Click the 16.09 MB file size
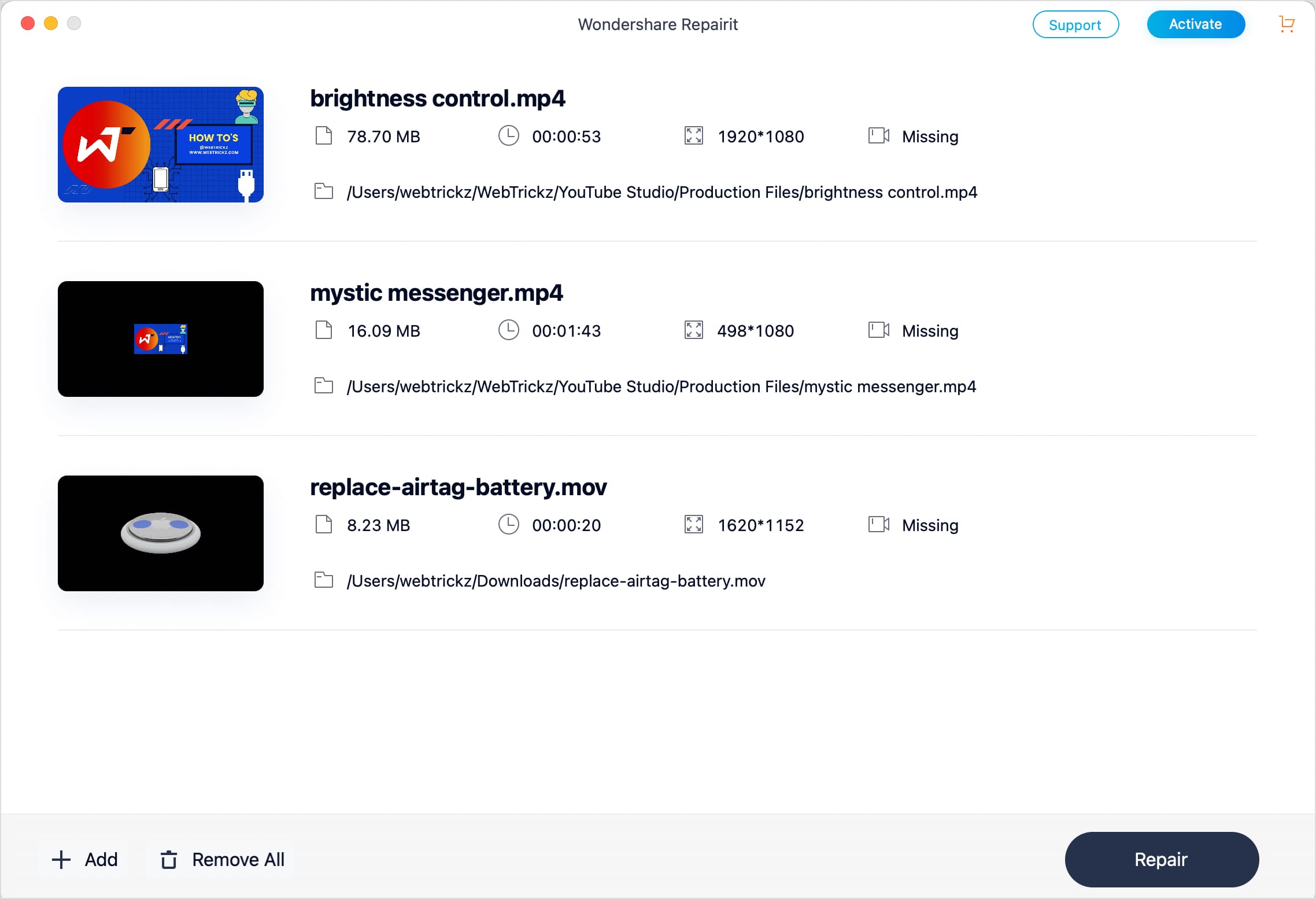 point(384,331)
